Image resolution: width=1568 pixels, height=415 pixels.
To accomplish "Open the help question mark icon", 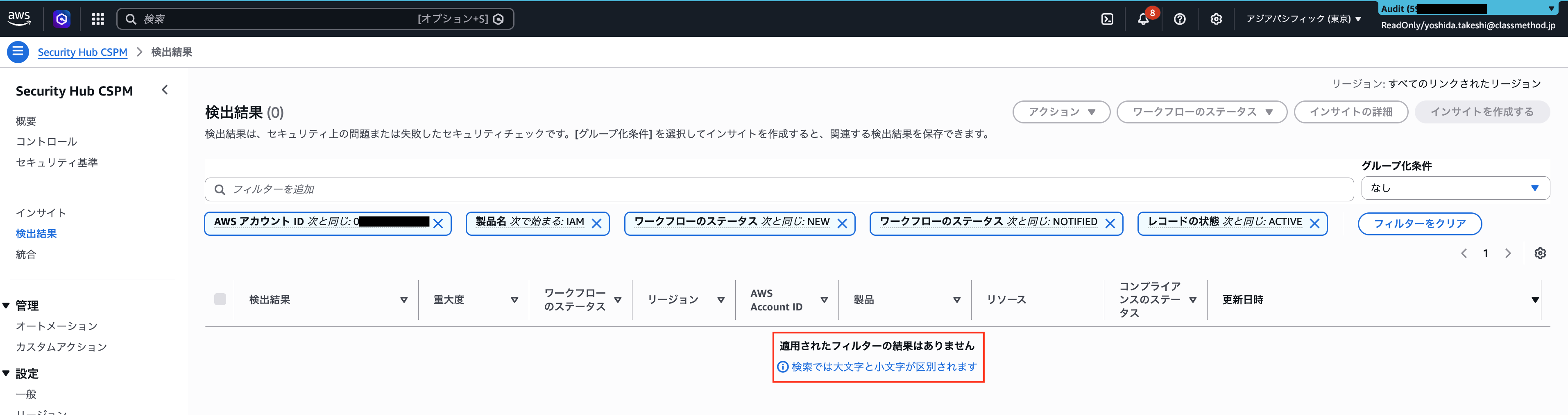I will click(x=1180, y=19).
